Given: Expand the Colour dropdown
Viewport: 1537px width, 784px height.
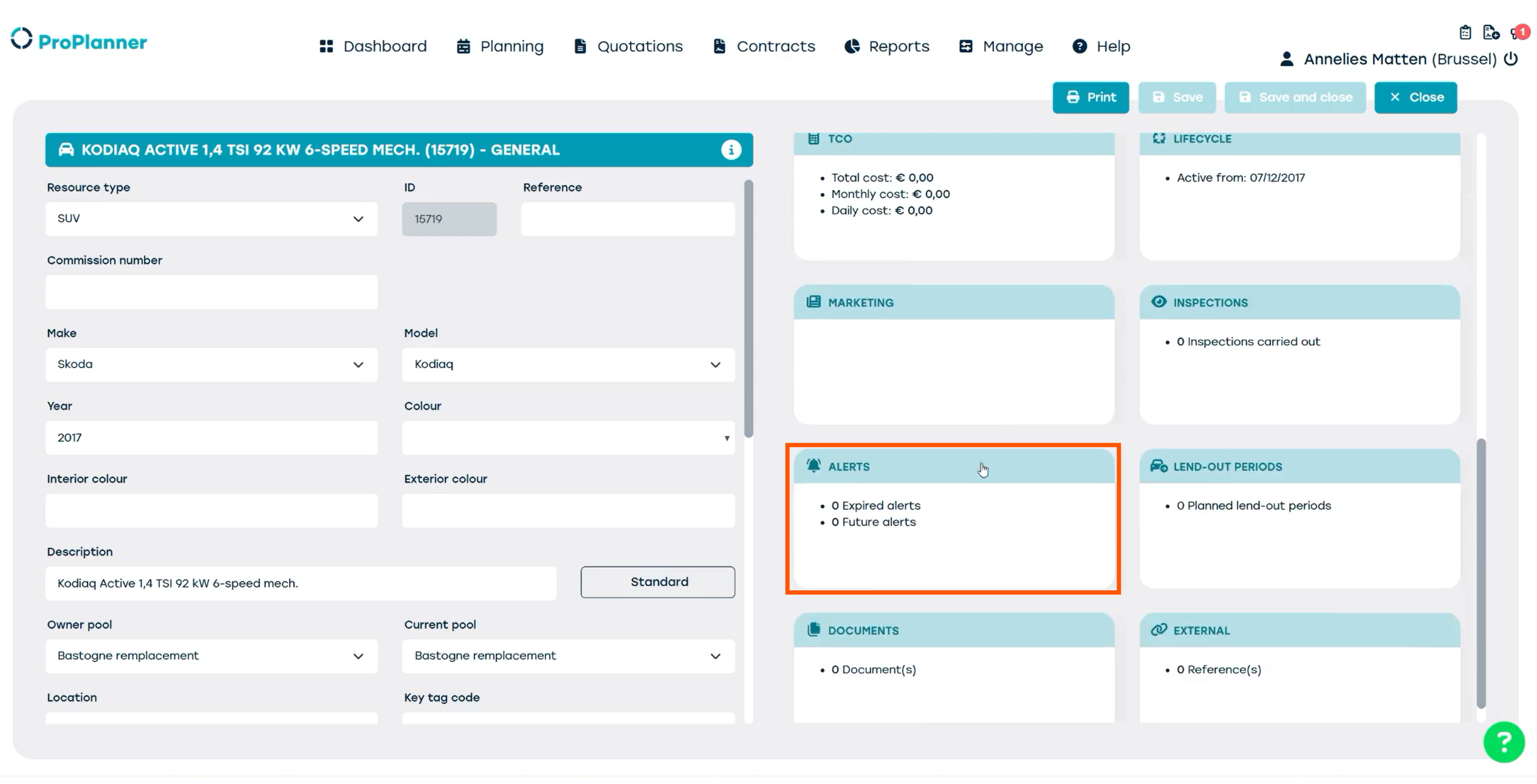Looking at the screenshot, I should [567, 437].
